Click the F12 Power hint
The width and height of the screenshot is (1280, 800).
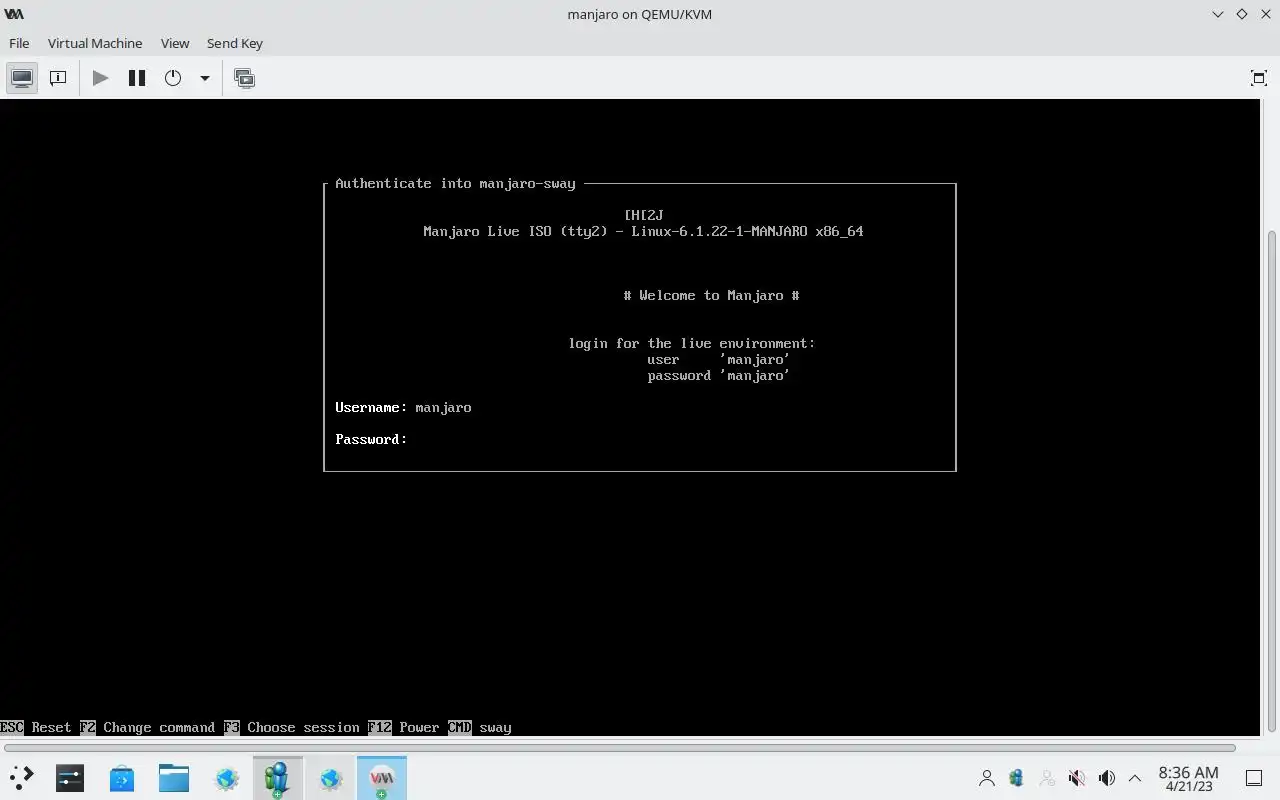coord(403,727)
